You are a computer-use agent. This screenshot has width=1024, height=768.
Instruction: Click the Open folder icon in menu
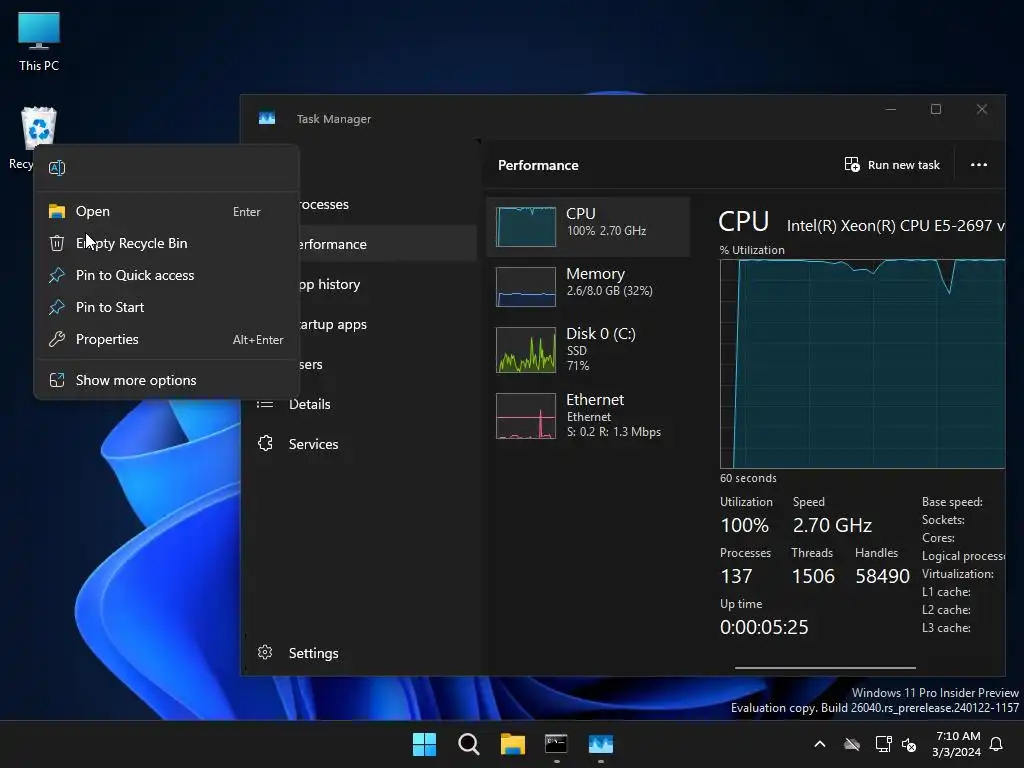57,211
